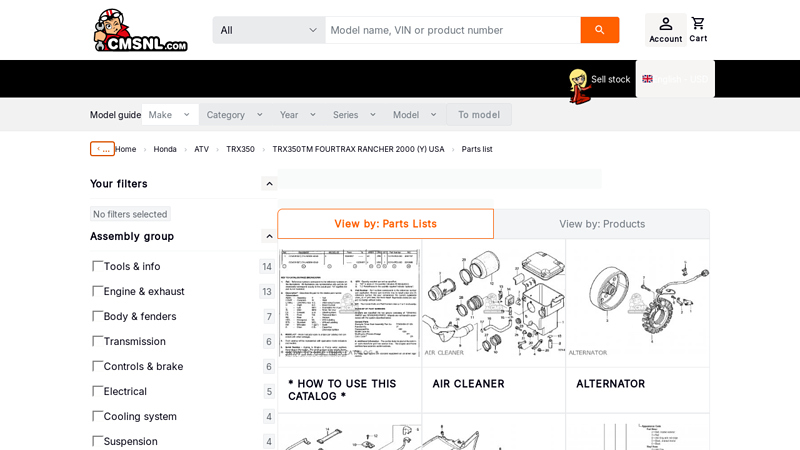This screenshot has width=800, height=450.
Task: Open the Account icon
Action: 665,30
